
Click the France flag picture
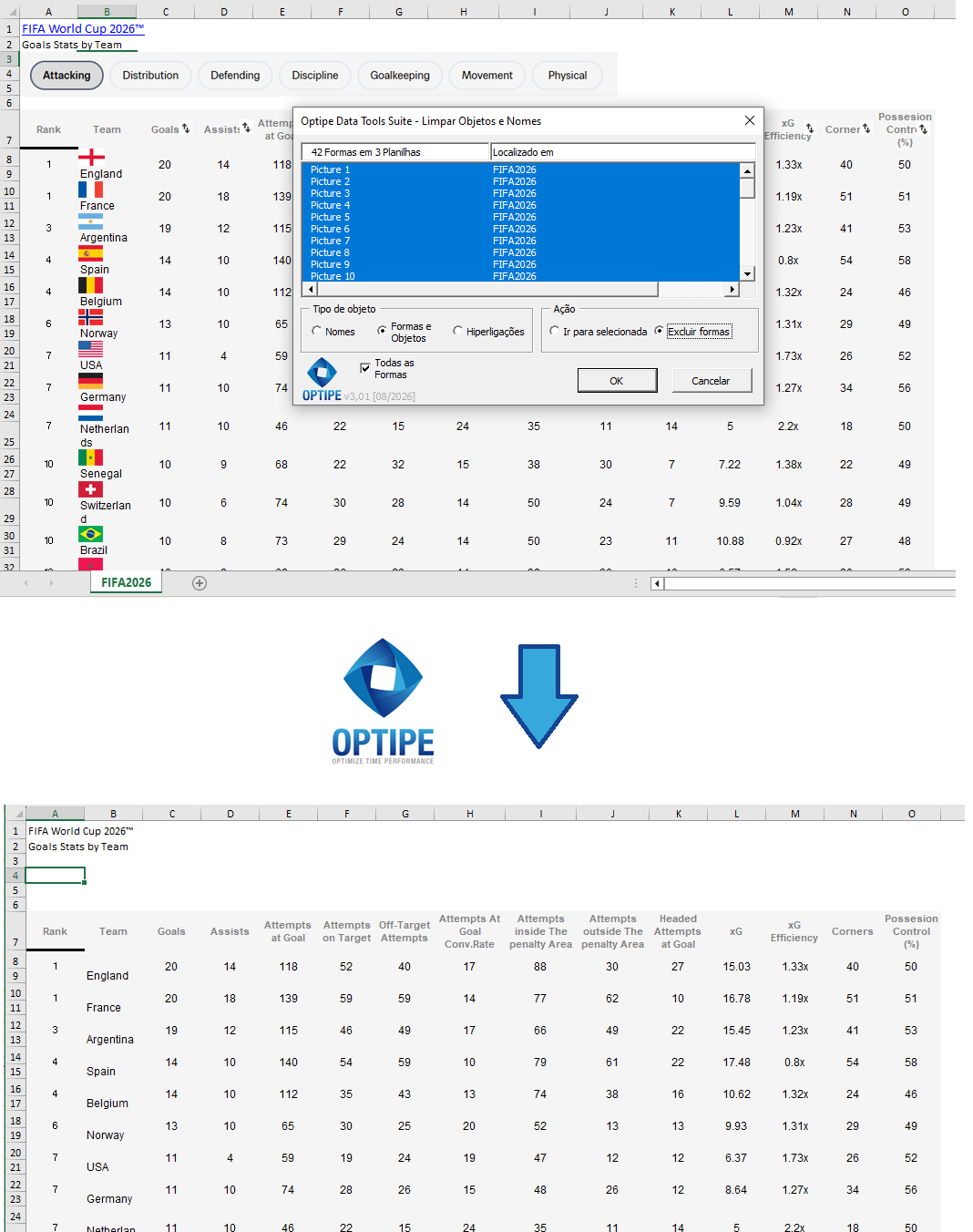(x=90, y=189)
